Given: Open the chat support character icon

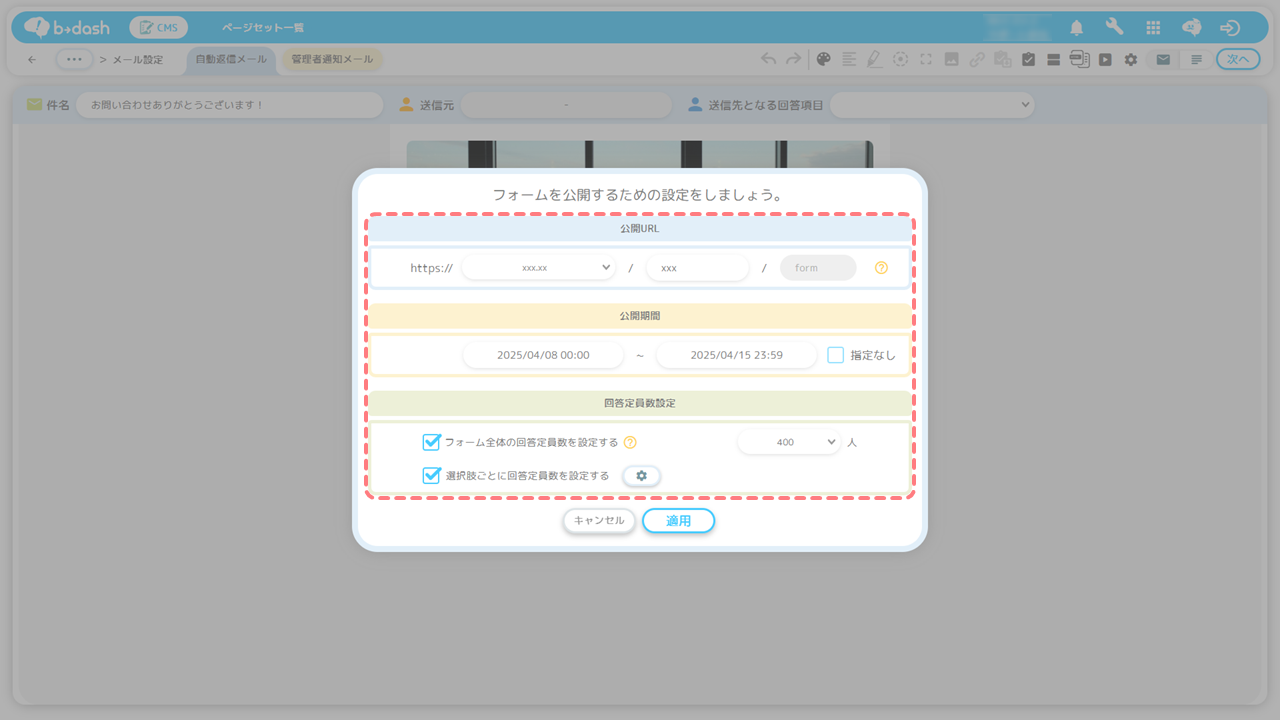Looking at the screenshot, I should [1192, 28].
